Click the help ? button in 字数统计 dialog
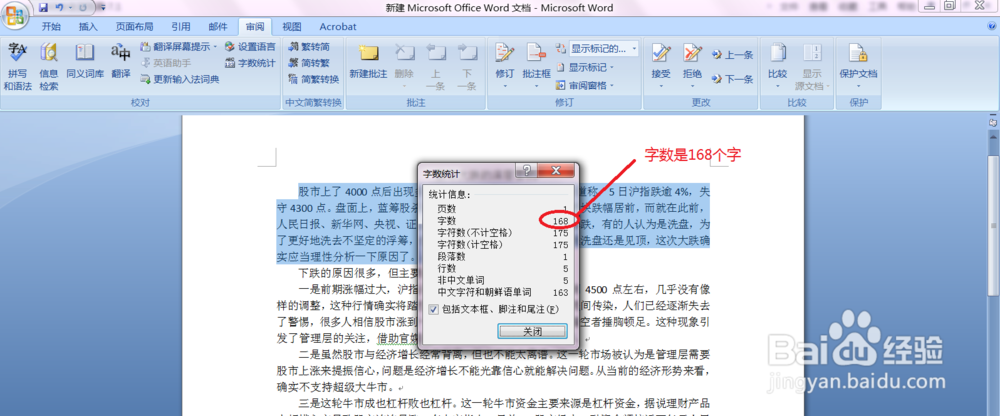 (527, 170)
